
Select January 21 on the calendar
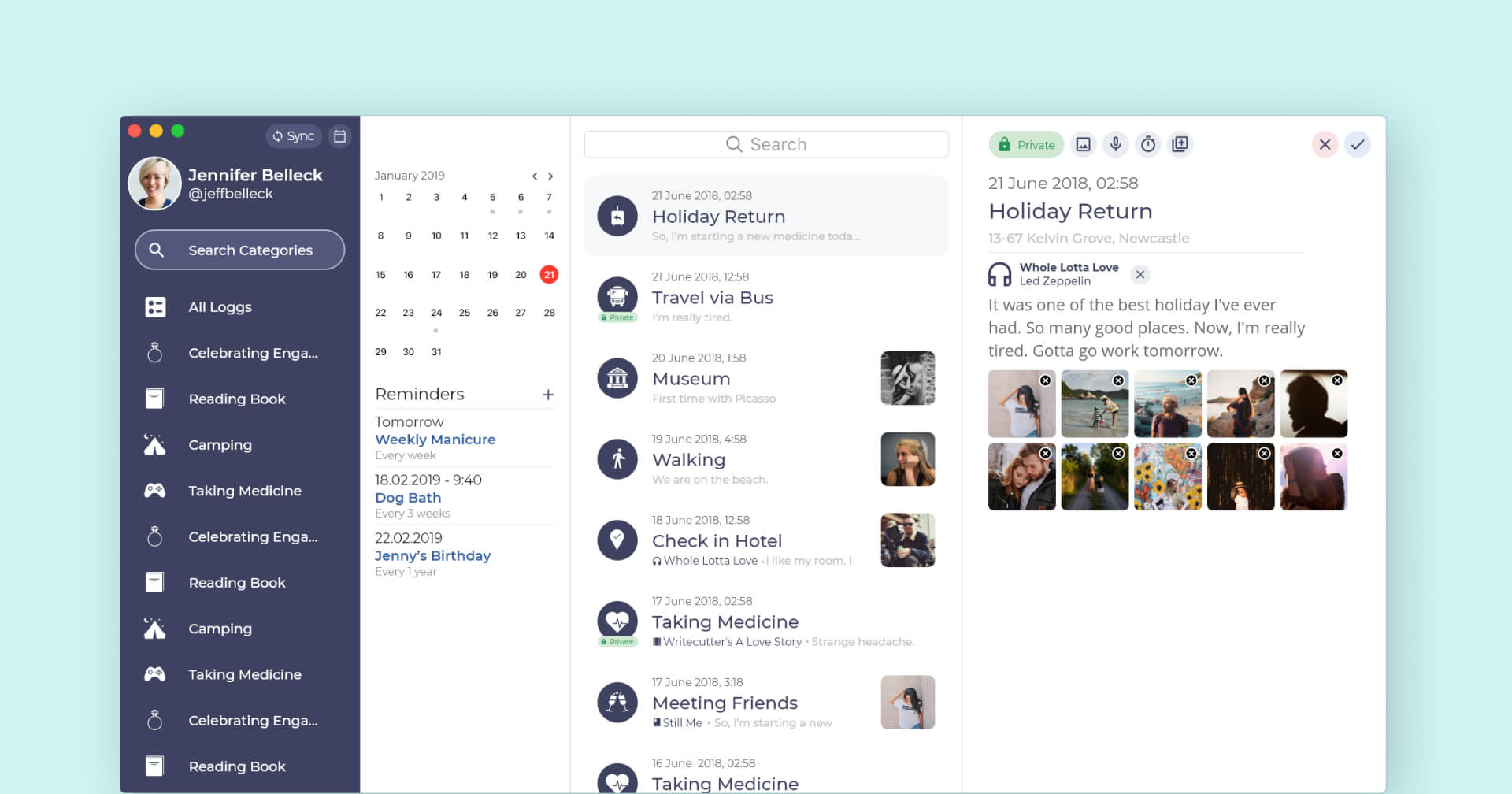pos(548,274)
